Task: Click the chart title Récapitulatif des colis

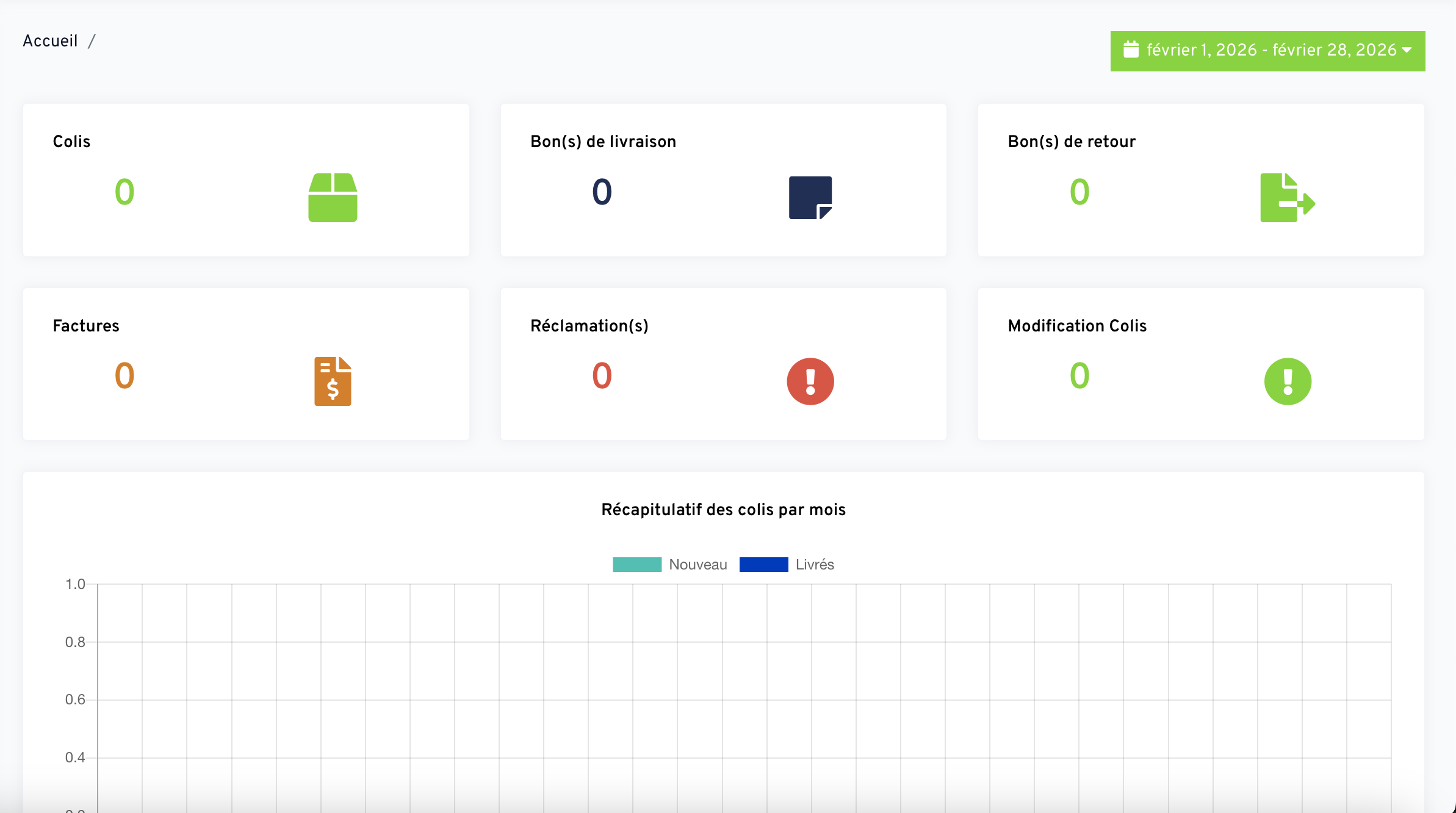Action: 723,510
